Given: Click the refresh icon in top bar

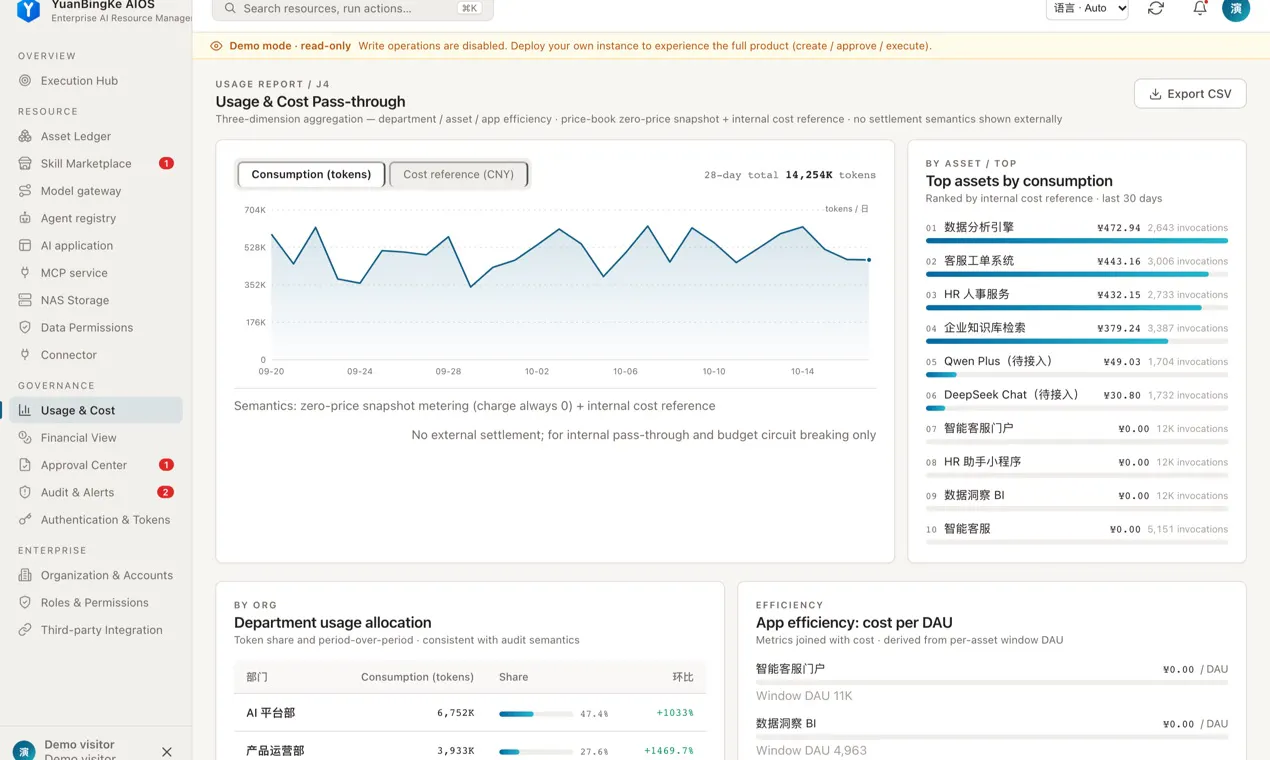Looking at the screenshot, I should point(1156,8).
